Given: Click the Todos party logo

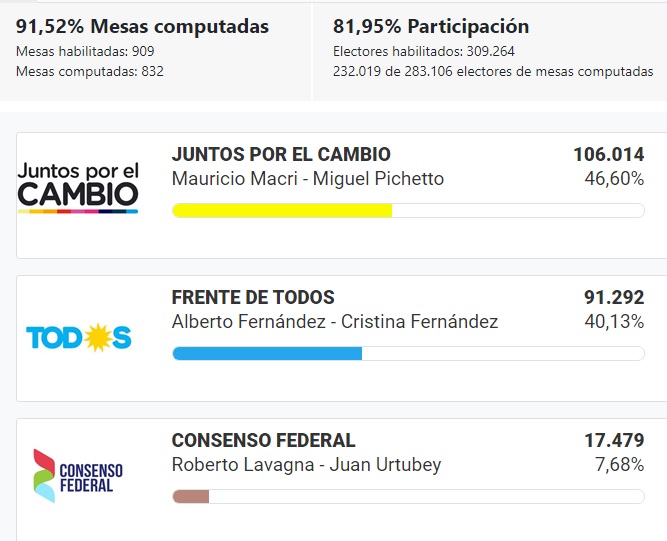Looking at the screenshot, I should point(78,338).
